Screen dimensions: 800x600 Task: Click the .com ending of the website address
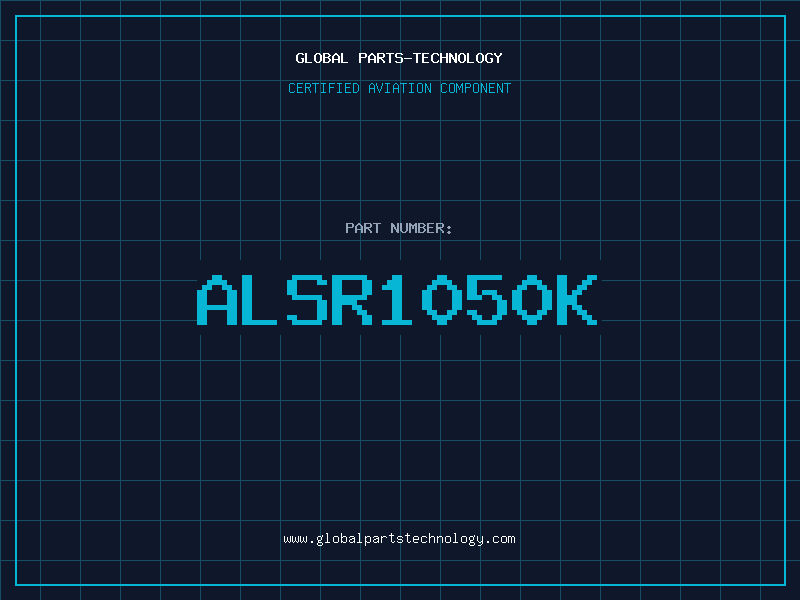[x=501, y=539]
